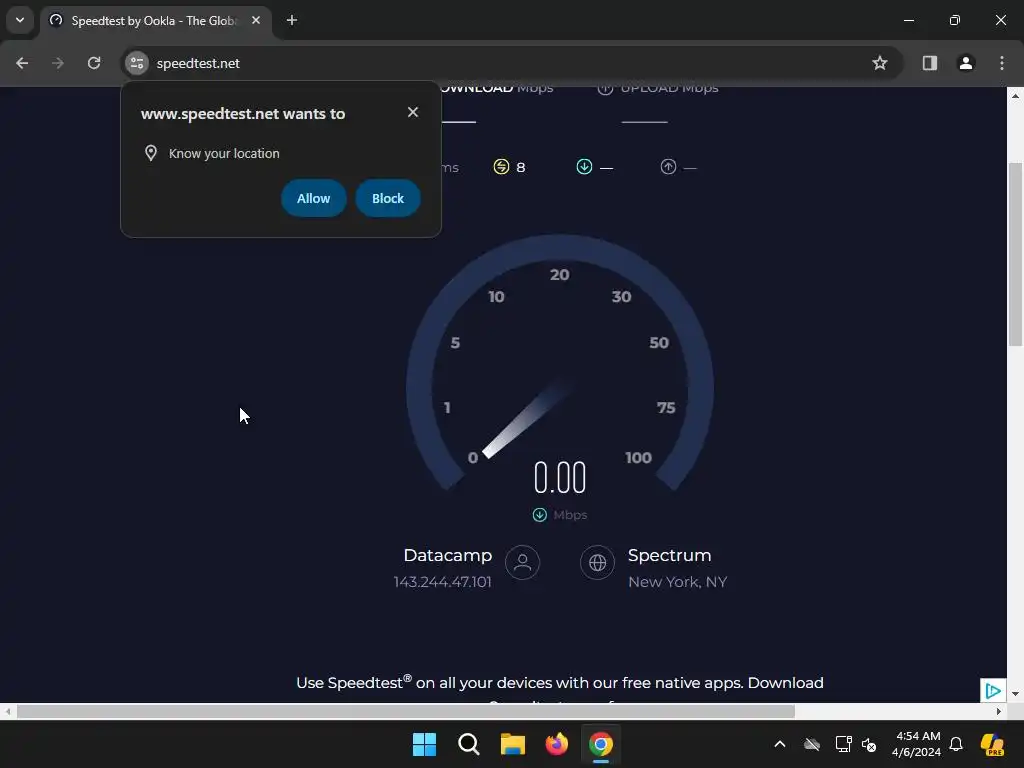Open a new browser tab

(292, 20)
